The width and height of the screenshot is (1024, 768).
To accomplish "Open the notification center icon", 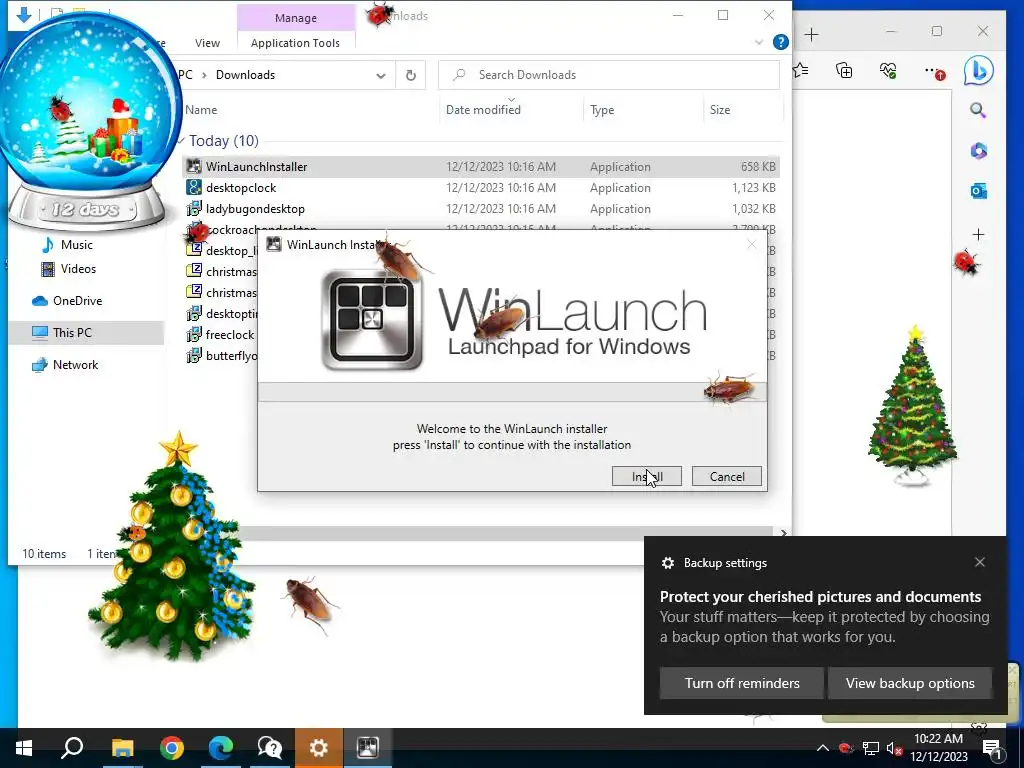I will pyautogui.click(x=992, y=748).
